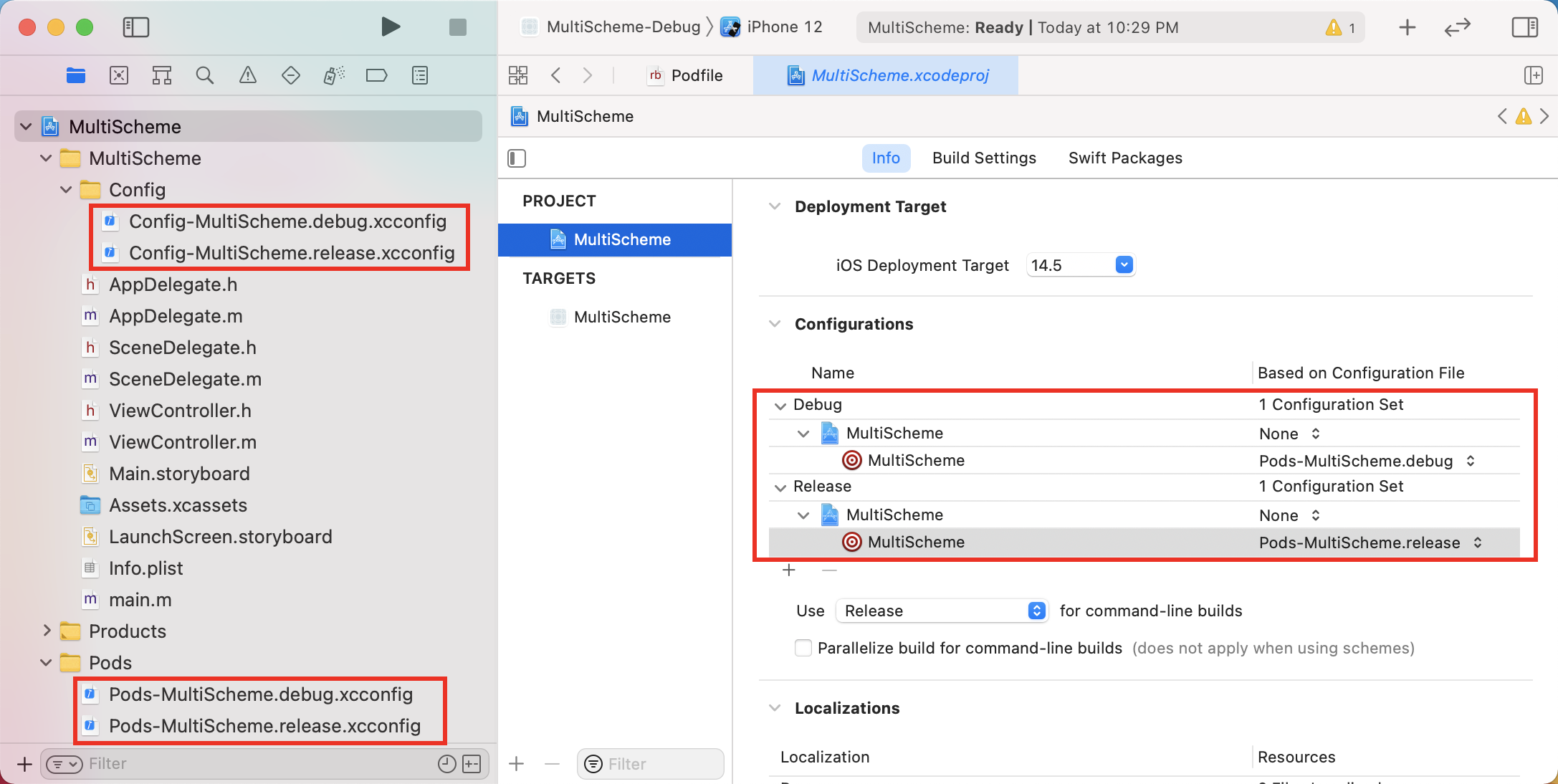Select Pods-MultiScheme.debug.xcconfig in navigator
The width and height of the screenshot is (1558, 784).
click(x=260, y=694)
